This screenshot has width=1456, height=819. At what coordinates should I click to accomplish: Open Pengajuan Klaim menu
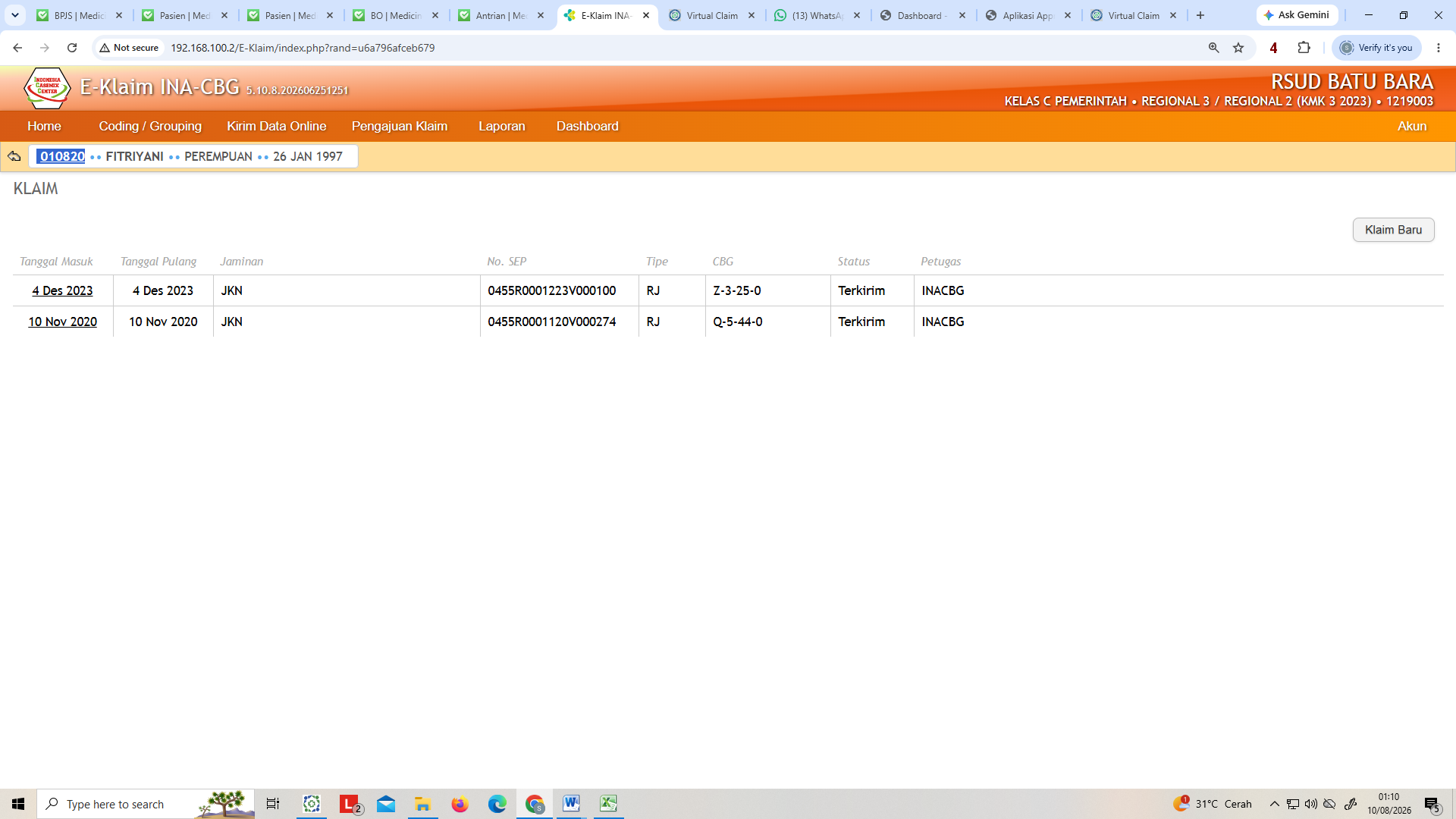[400, 127]
